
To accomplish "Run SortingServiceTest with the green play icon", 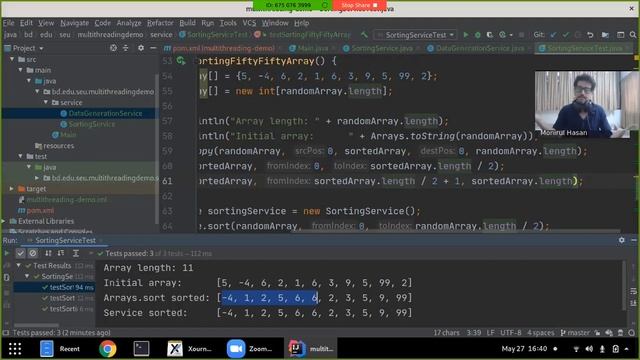I will [x=466, y=35].
